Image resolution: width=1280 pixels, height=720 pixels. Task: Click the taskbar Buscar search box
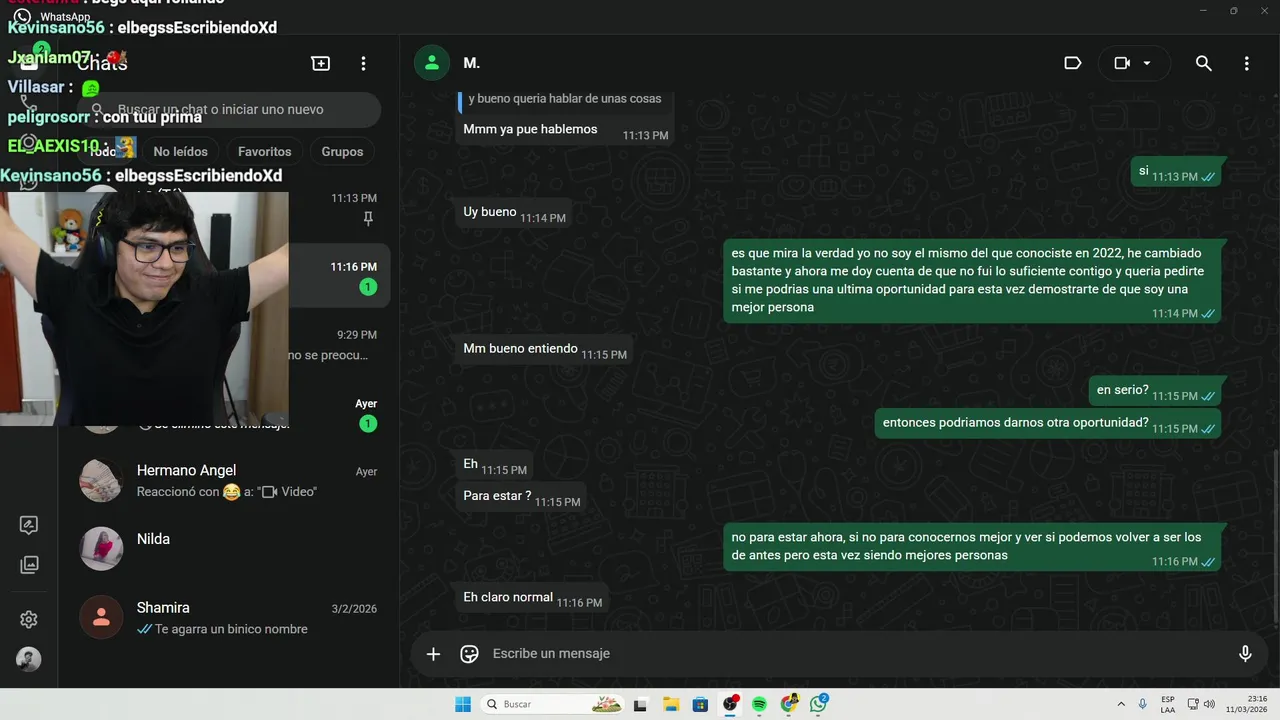pos(553,704)
